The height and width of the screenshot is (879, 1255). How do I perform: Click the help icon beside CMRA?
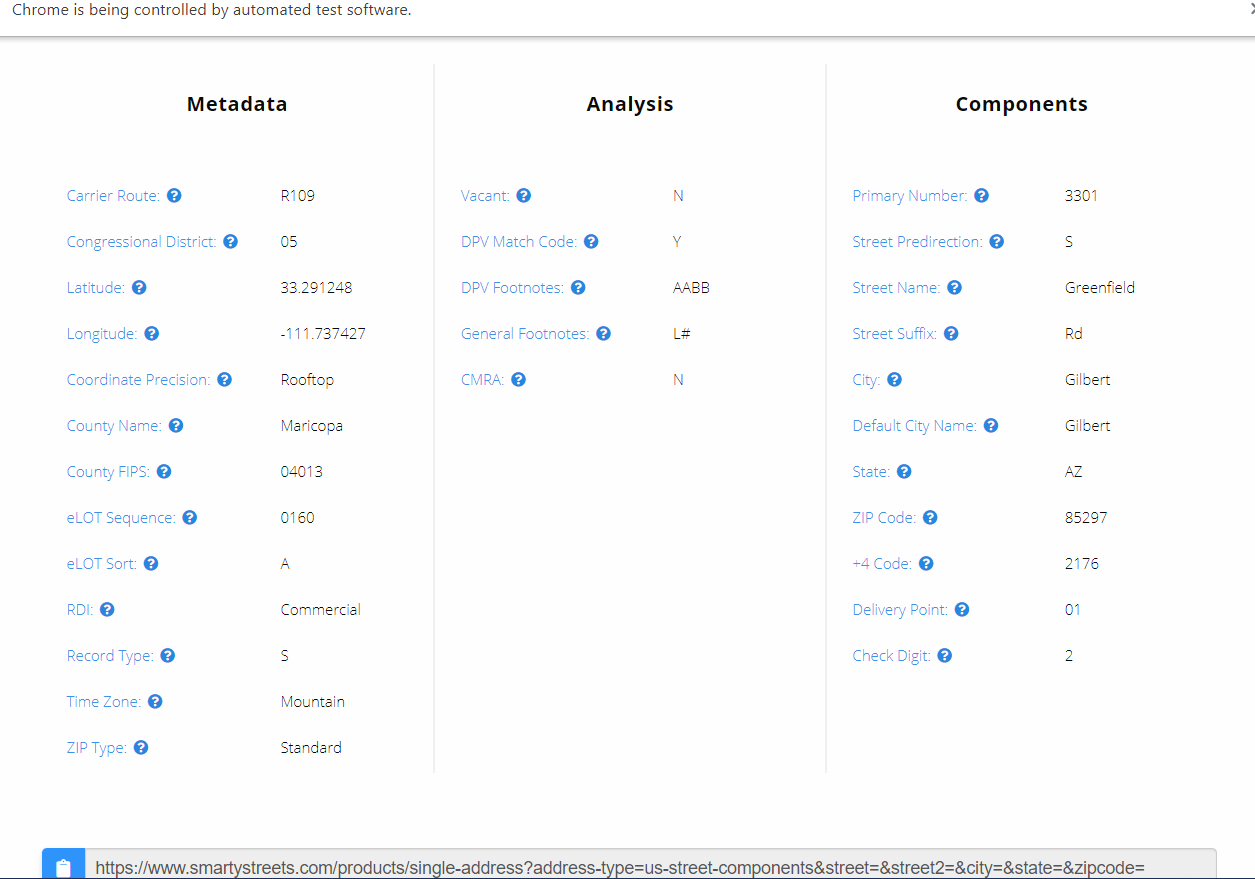point(518,380)
